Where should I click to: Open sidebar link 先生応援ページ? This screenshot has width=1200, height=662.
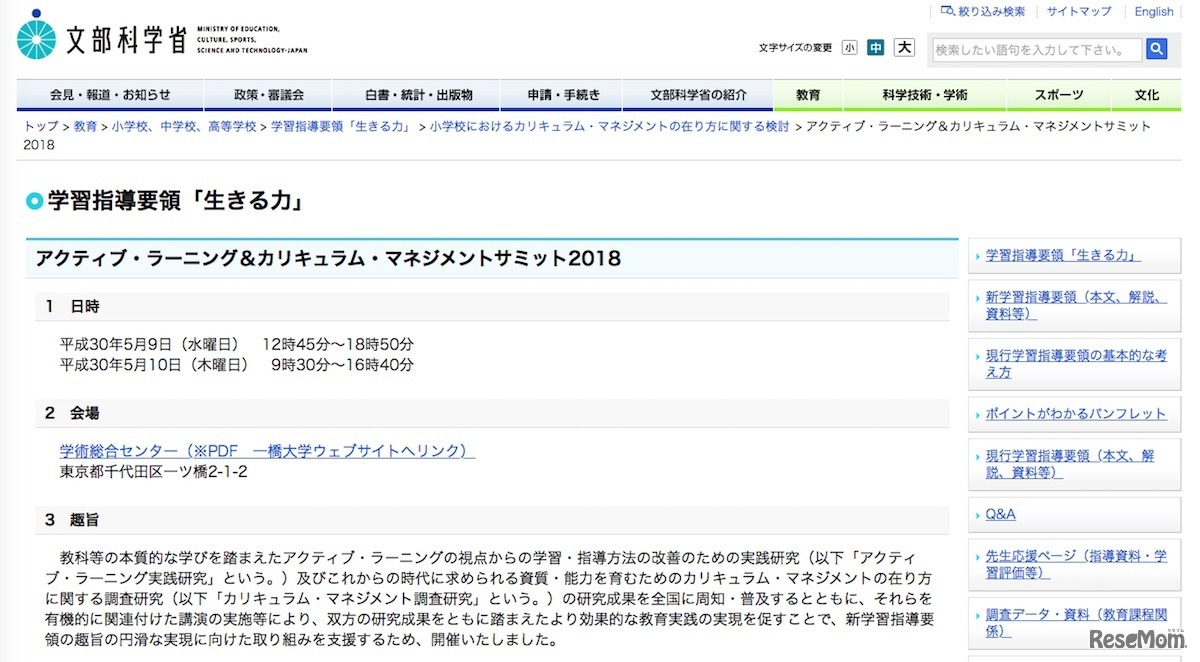click(x=1076, y=564)
